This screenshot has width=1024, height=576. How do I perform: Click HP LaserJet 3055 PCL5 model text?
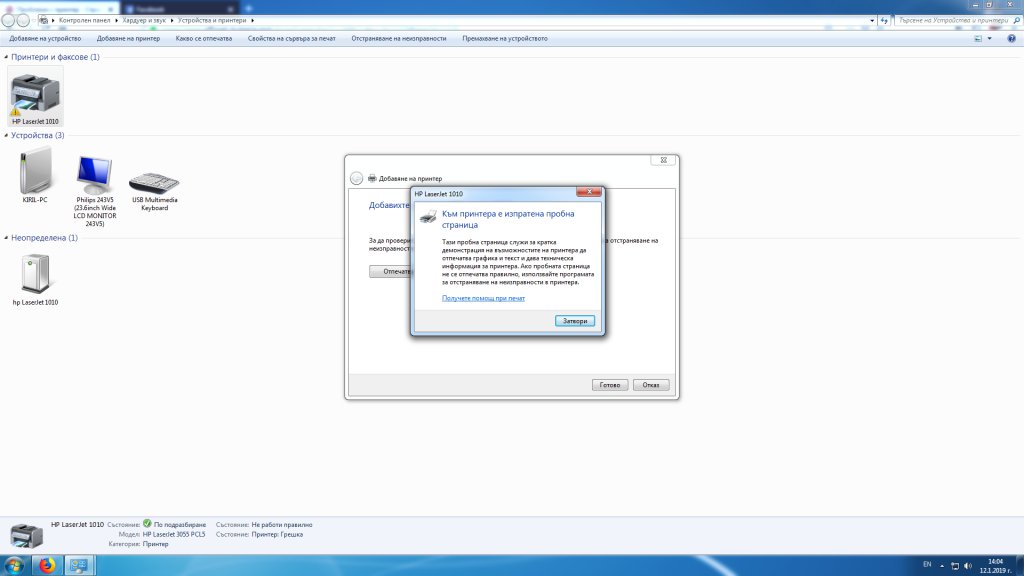pyautogui.click(x=174, y=534)
